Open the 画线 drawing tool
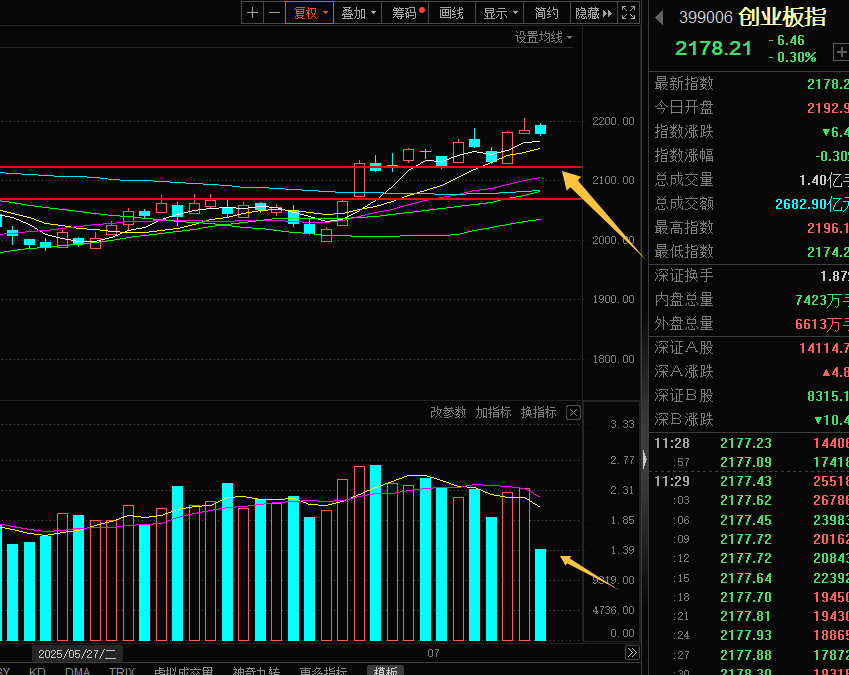 click(x=452, y=13)
